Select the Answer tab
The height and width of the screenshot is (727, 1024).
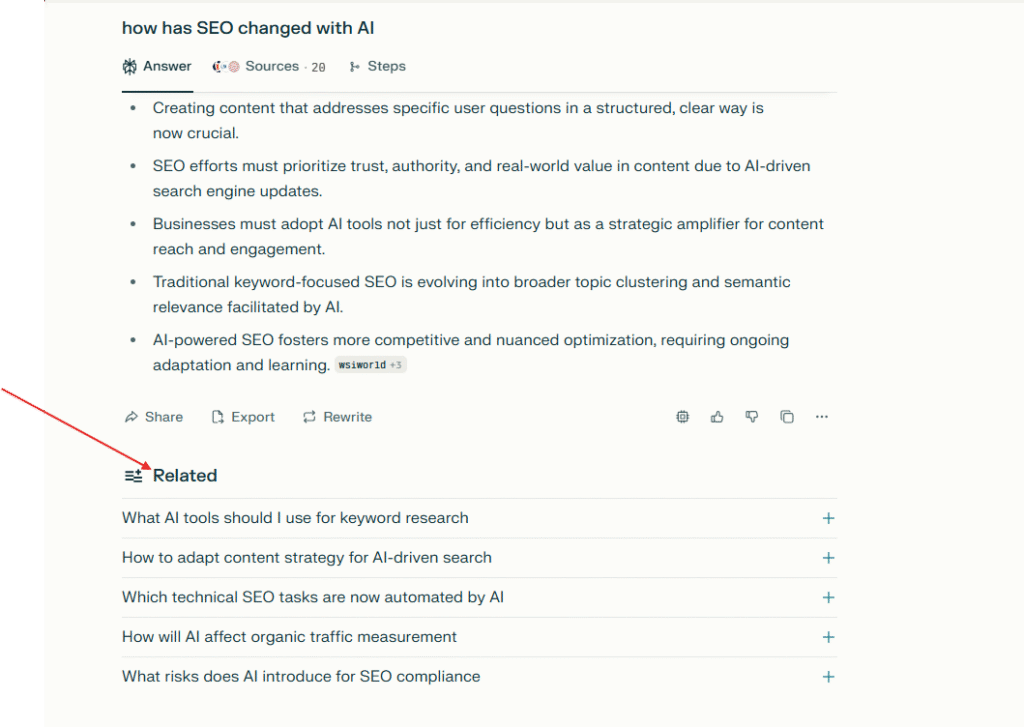click(x=157, y=66)
